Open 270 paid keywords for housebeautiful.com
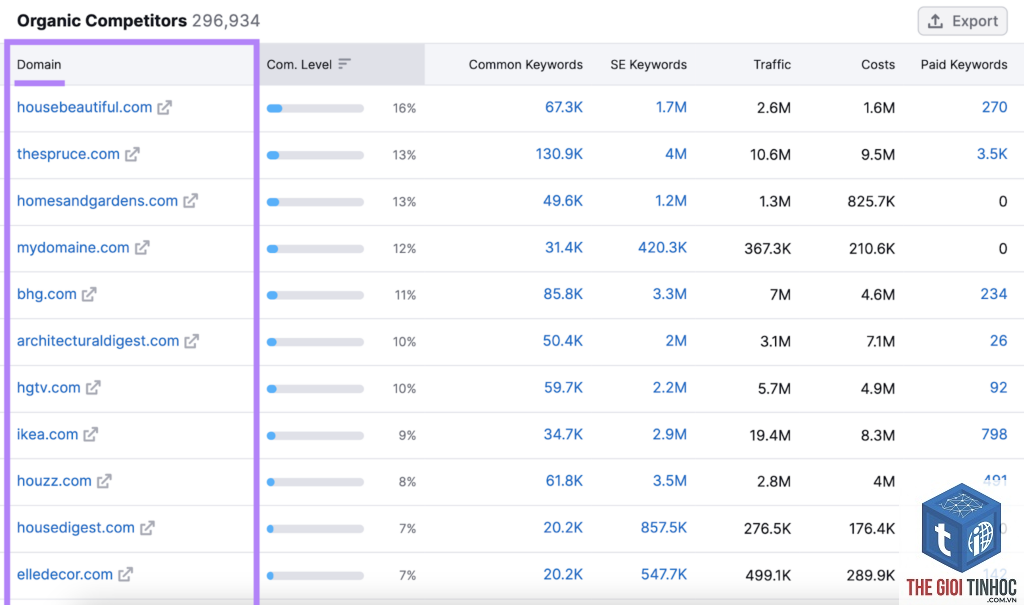1024x605 pixels. click(x=995, y=107)
